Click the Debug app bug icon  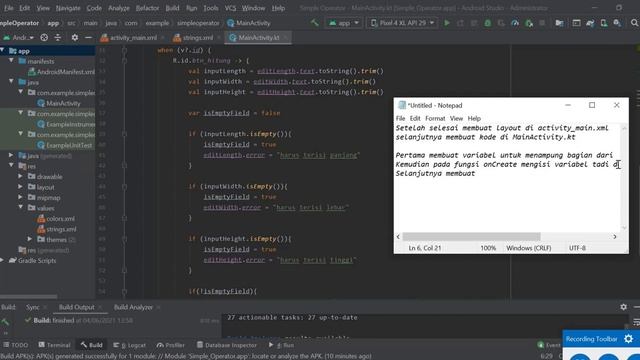[x=487, y=23]
